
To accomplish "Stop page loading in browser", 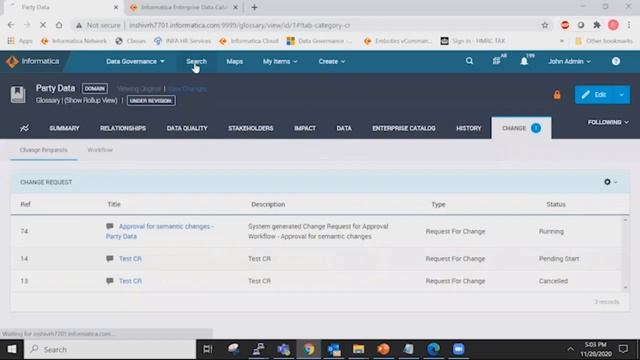I will (x=42, y=25).
